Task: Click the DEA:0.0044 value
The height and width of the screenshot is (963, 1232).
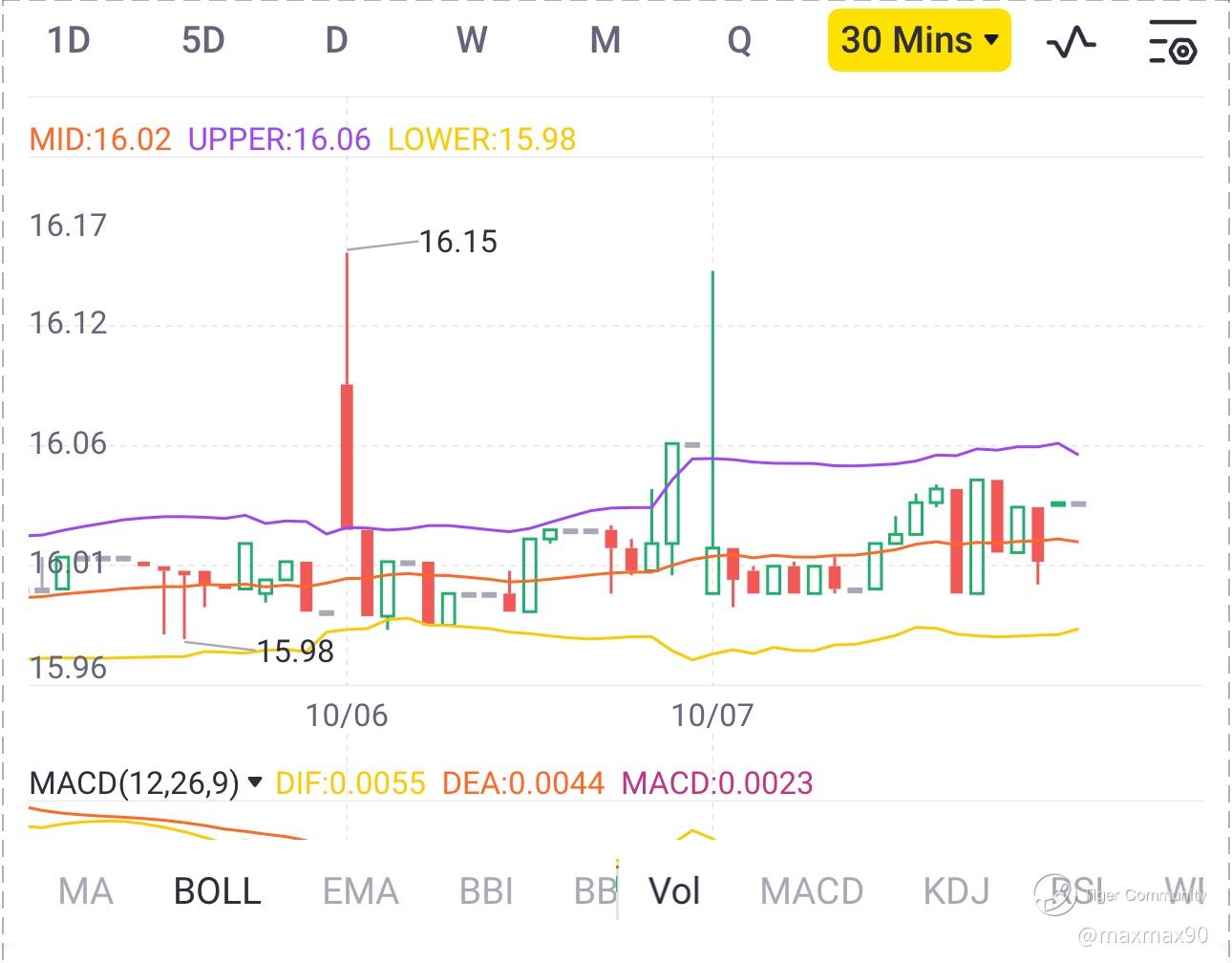Action: tap(523, 783)
